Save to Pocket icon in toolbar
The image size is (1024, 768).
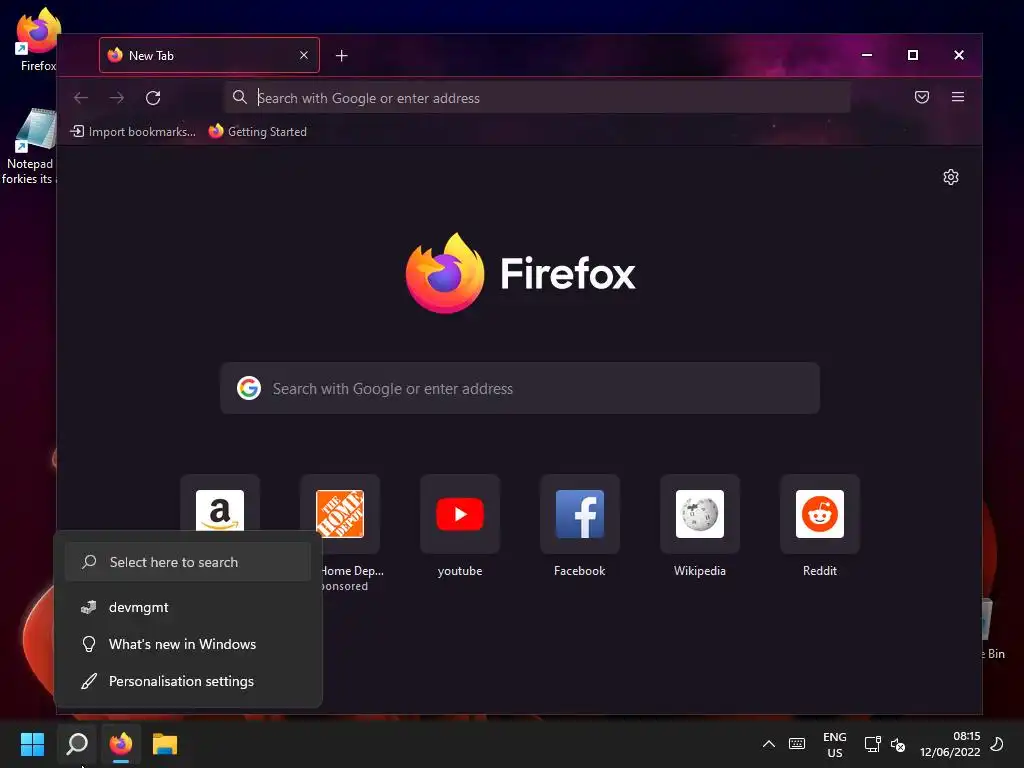coord(921,97)
